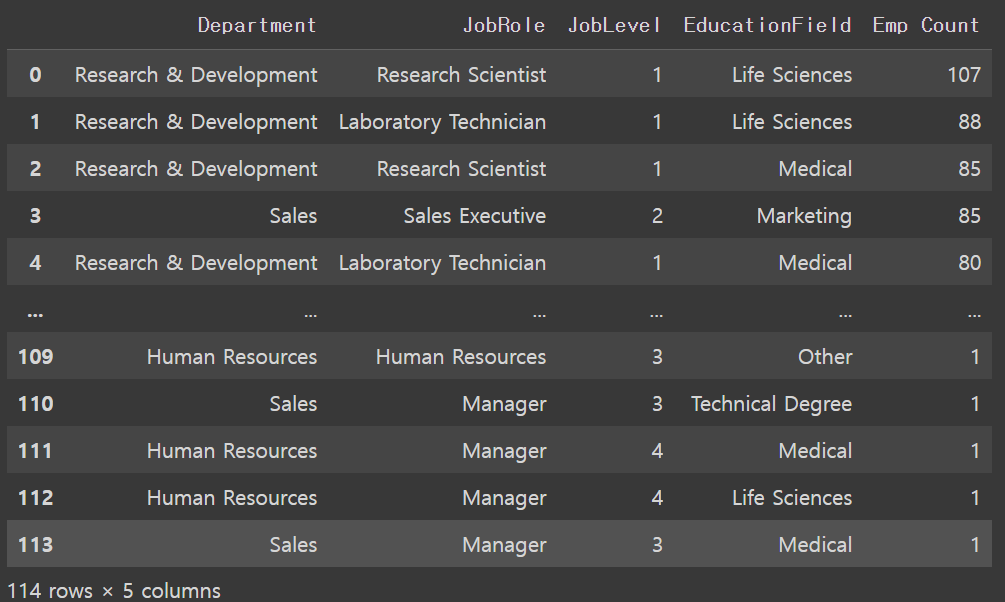Click the JobLevel column header

(614, 25)
